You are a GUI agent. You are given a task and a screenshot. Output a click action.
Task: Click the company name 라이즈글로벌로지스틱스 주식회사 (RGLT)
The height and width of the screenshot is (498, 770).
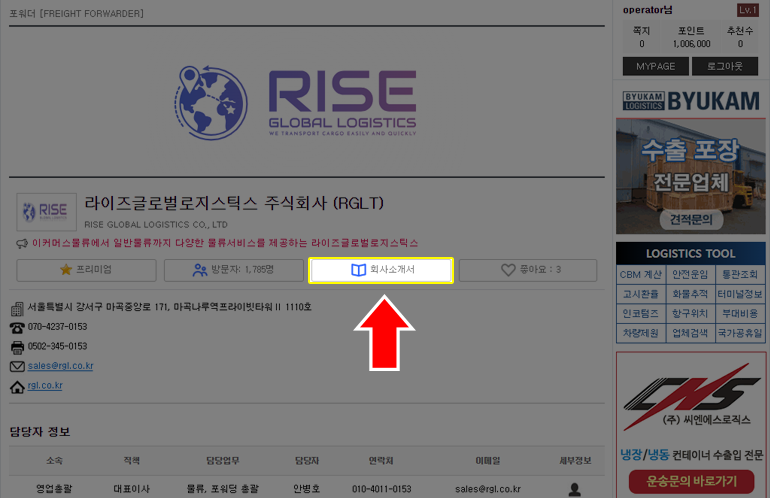coord(234,203)
